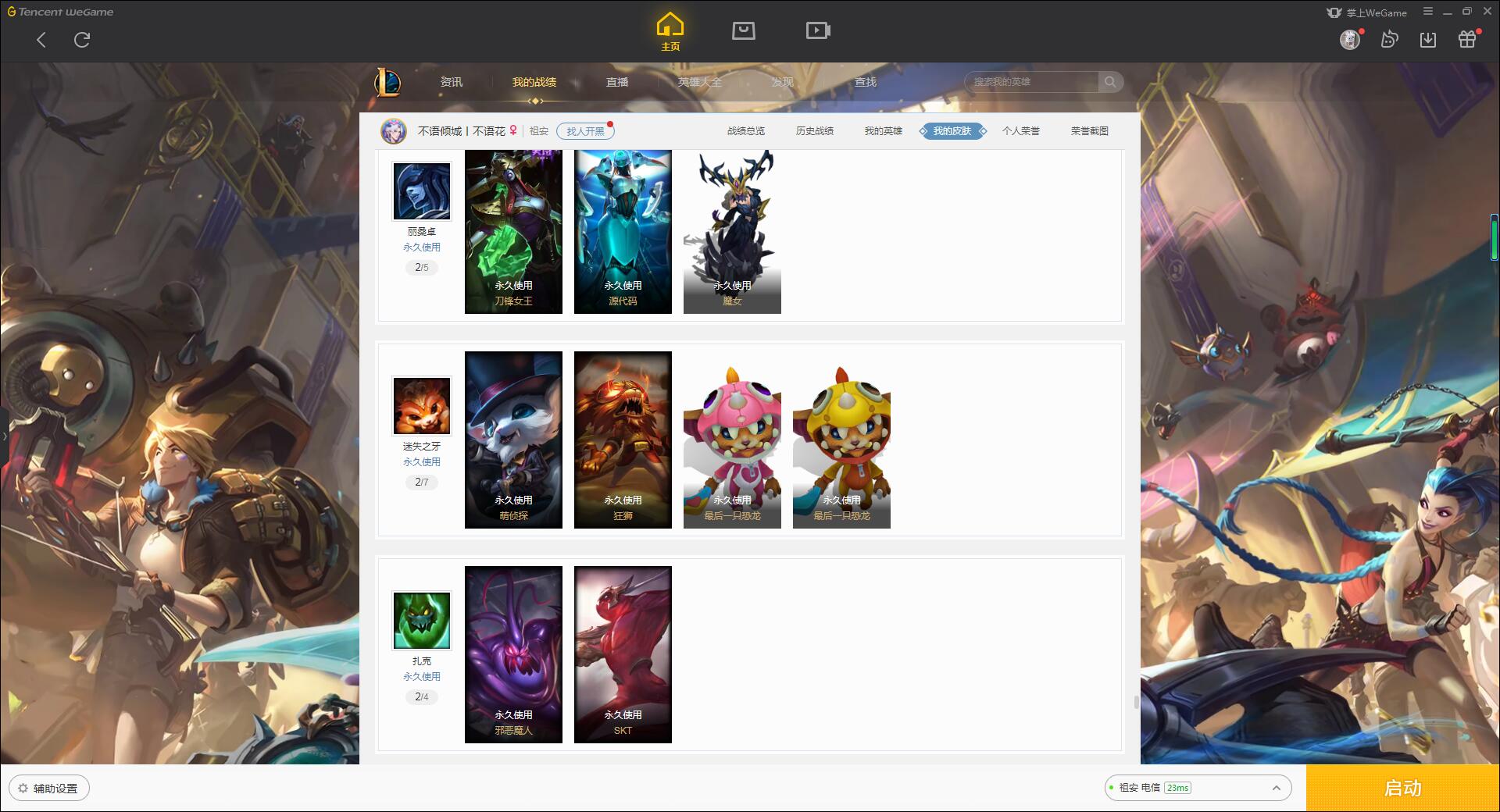The width and height of the screenshot is (1500, 812).
Task: Switch to the 发现 tab
Action: click(x=783, y=82)
